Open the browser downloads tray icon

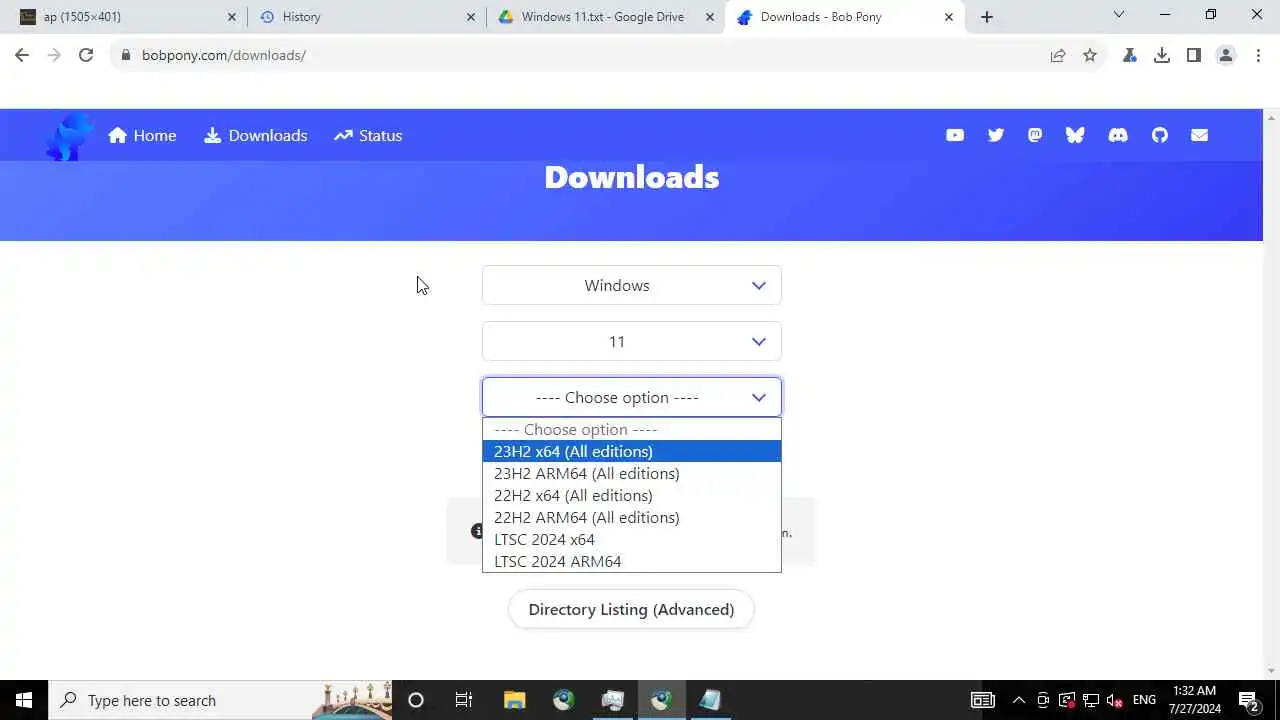coord(1162,55)
